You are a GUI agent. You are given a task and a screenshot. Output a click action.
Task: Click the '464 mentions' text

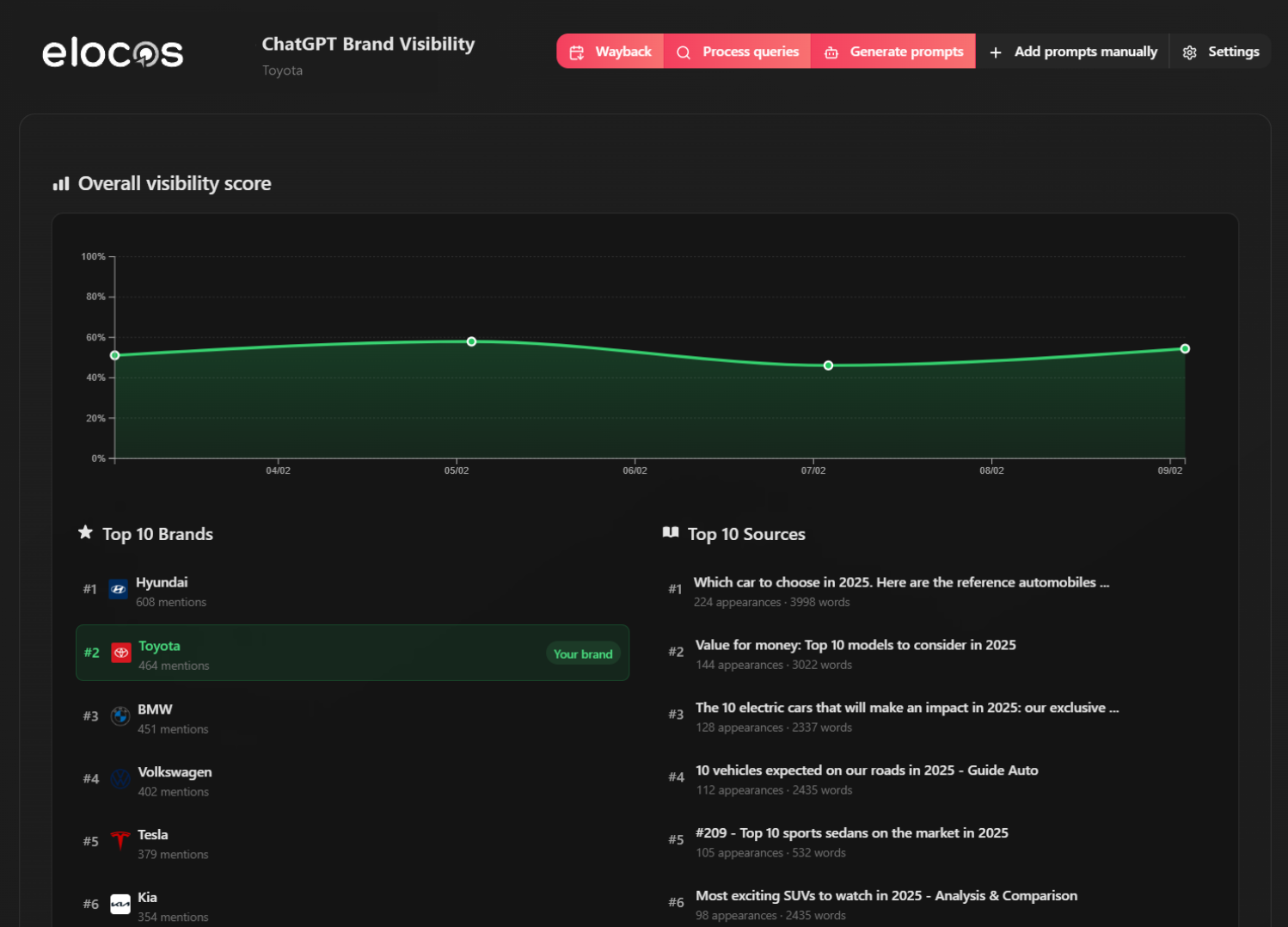pyautogui.click(x=174, y=666)
